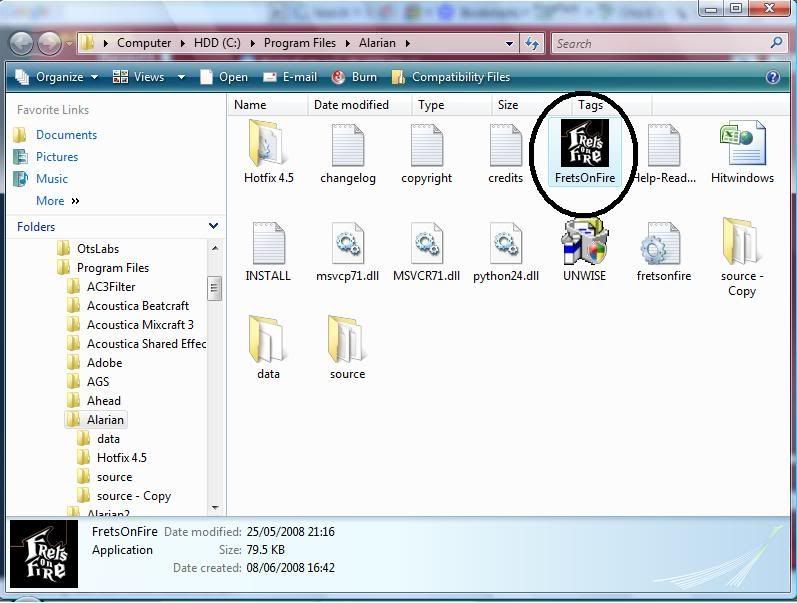Open the address bar history dropdown
Image resolution: width=797 pixels, height=603 pixels.
click(509, 43)
